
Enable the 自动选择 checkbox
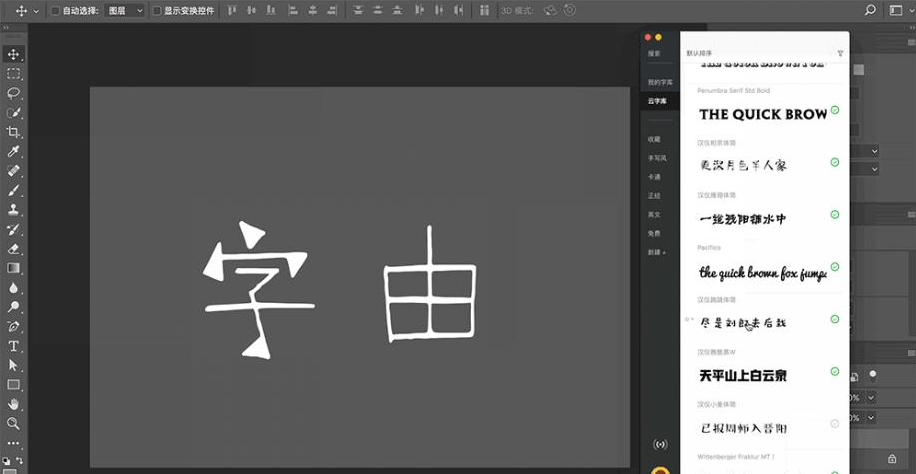55,11
